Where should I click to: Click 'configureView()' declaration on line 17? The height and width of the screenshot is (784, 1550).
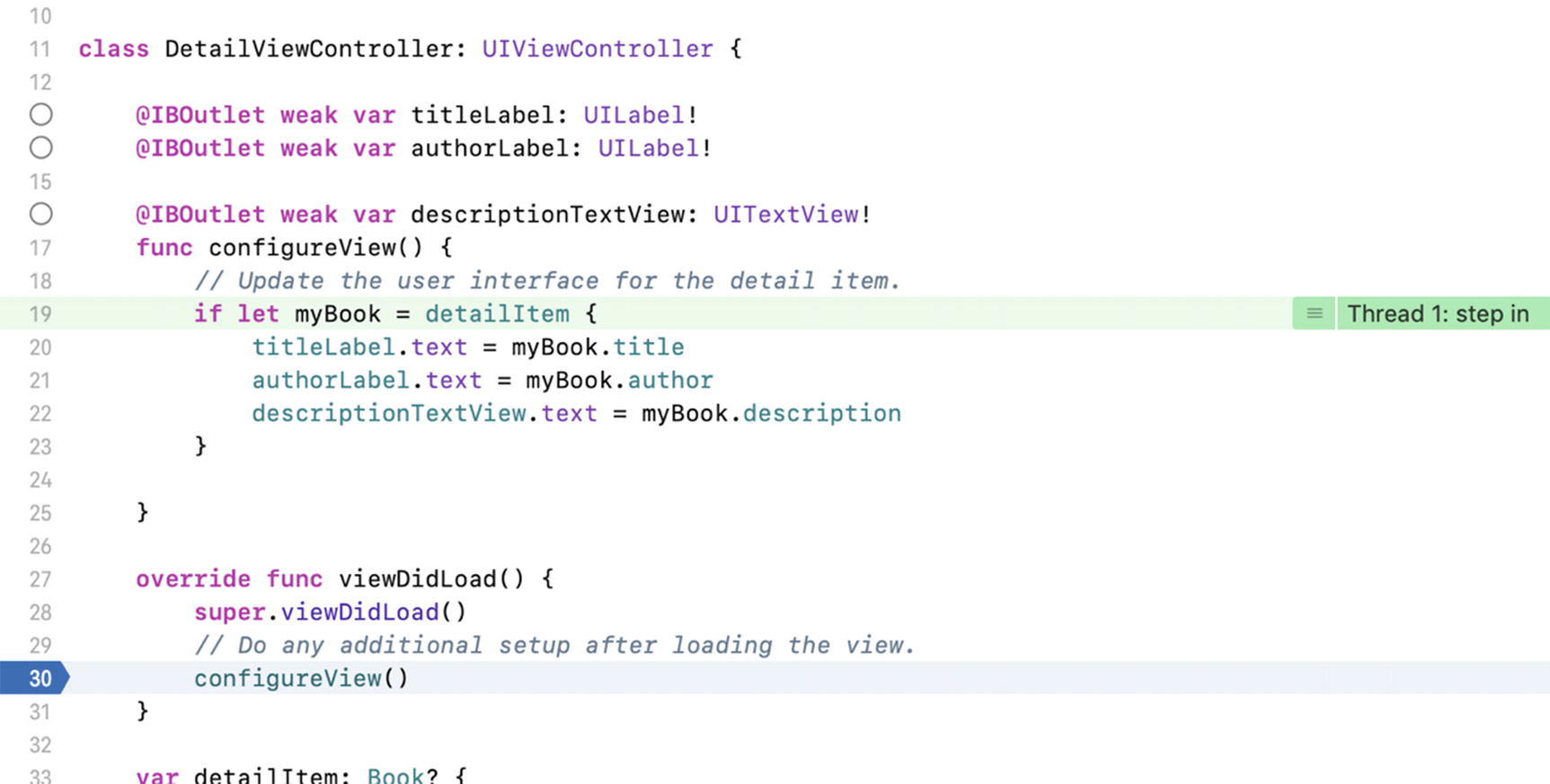(x=315, y=248)
